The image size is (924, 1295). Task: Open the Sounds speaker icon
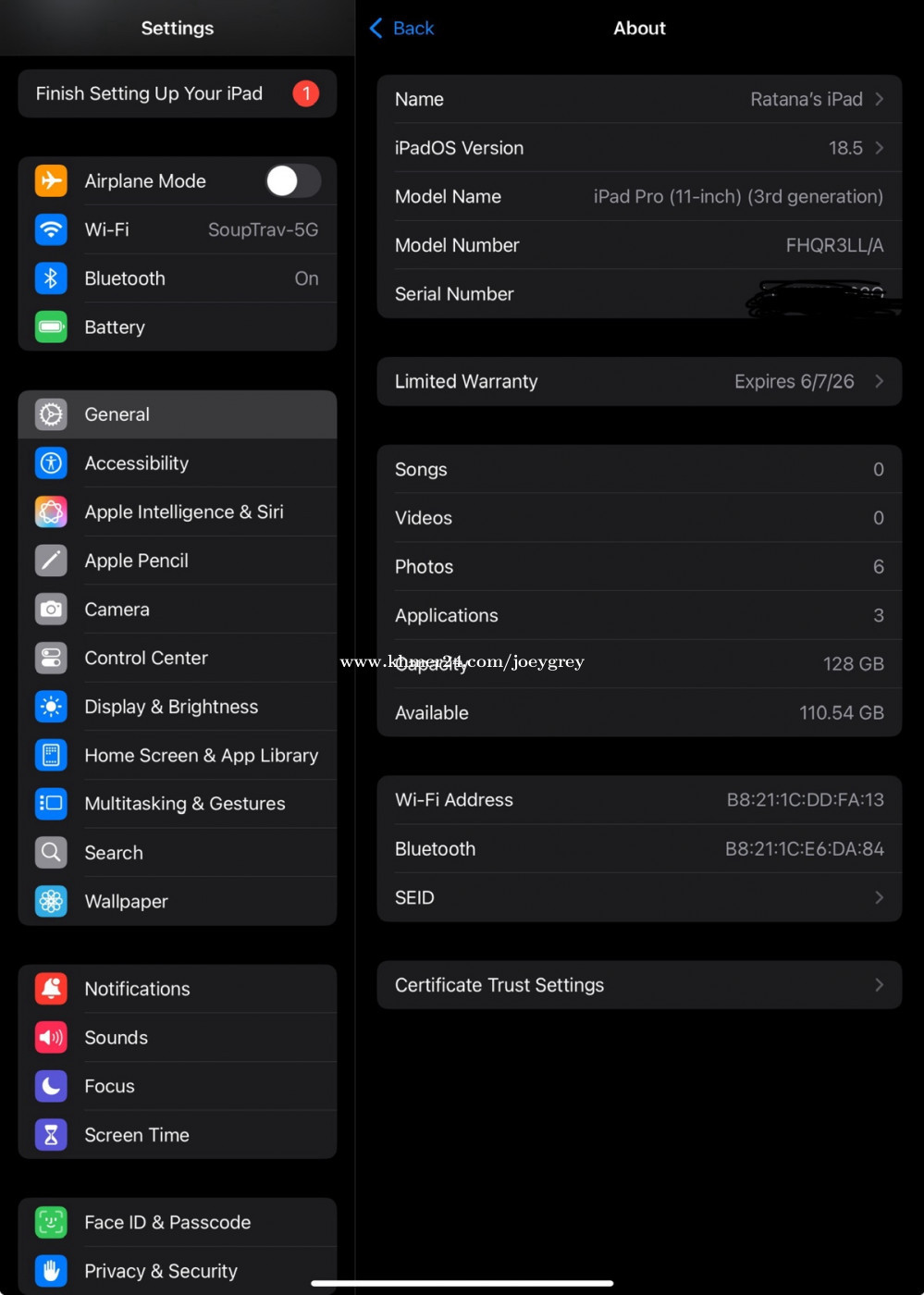51,1037
